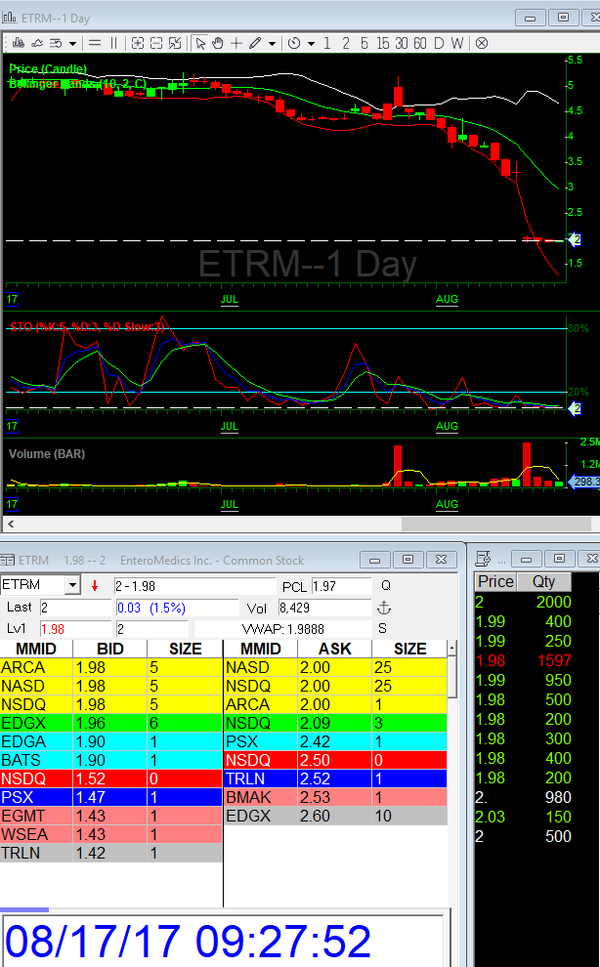Select the hand pan tool

[217, 43]
